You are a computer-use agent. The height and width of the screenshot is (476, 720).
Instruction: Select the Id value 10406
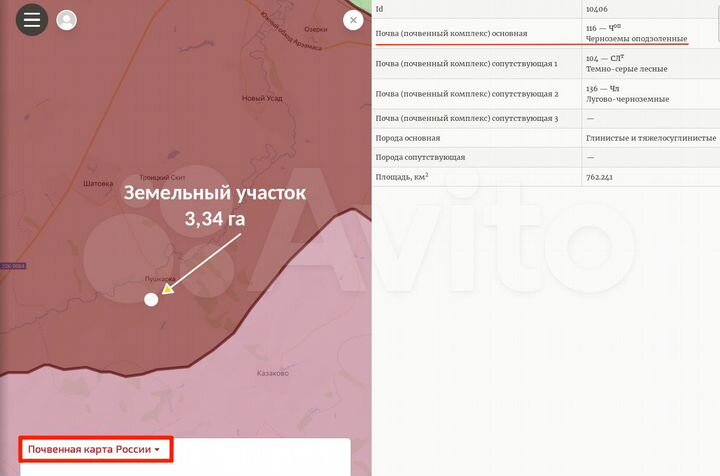596,9
